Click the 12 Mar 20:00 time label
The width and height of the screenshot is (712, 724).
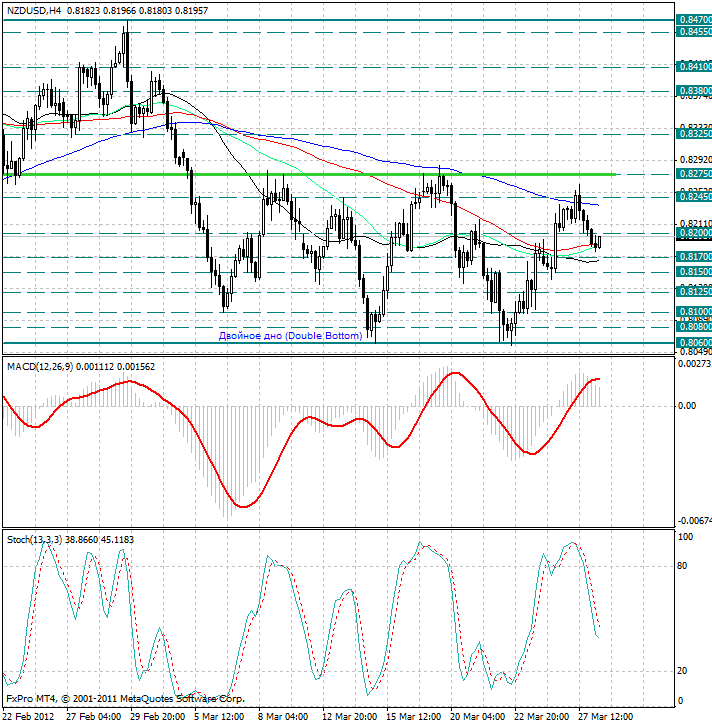350,716
